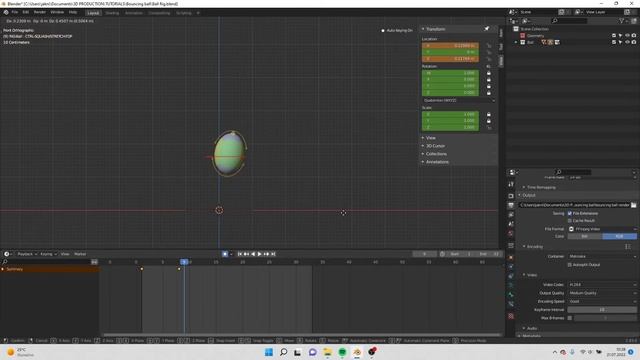Screen dimensions: 640x360
Task: Open the Render properties tab icon
Action: point(511,196)
